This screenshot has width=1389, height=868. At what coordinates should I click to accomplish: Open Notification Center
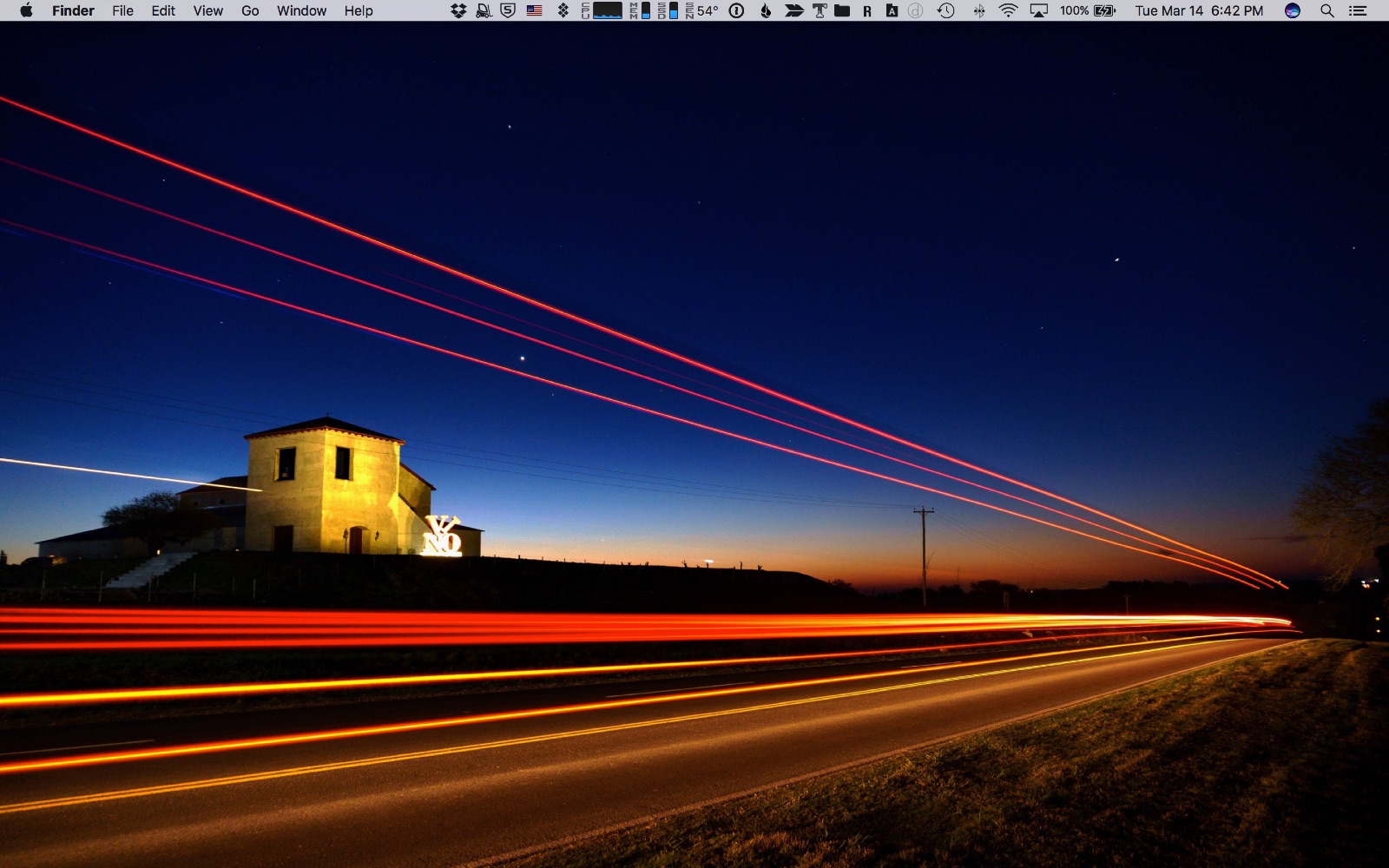coord(1360,11)
